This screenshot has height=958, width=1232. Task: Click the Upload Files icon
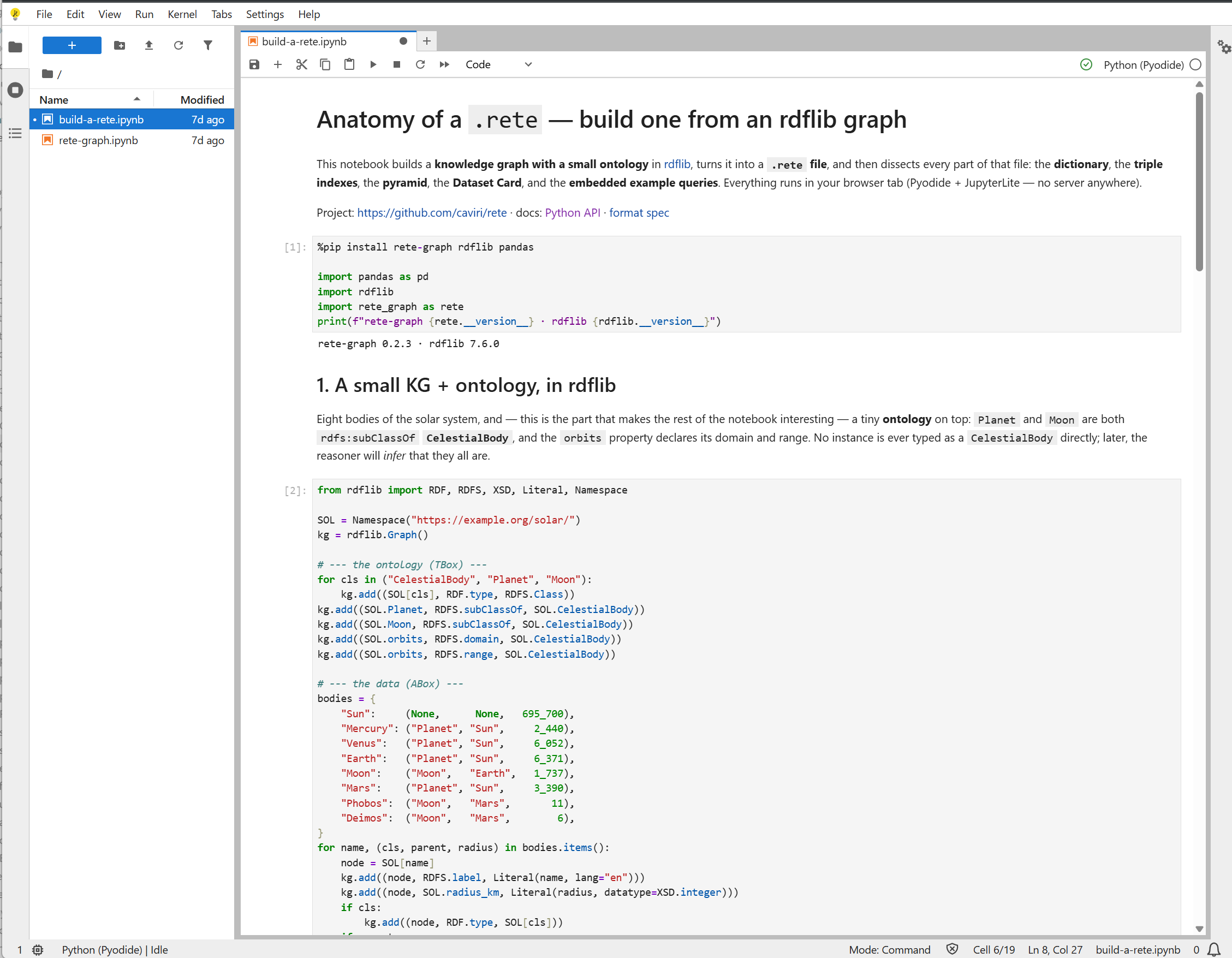[x=149, y=45]
